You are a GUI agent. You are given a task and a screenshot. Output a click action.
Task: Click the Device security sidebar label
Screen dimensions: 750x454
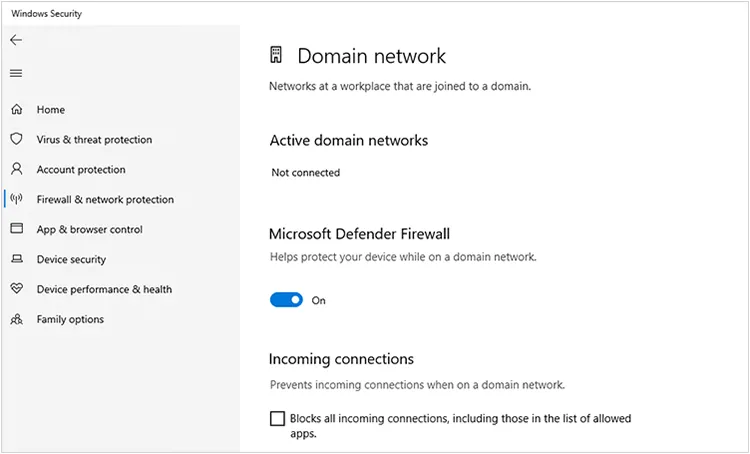(x=71, y=260)
